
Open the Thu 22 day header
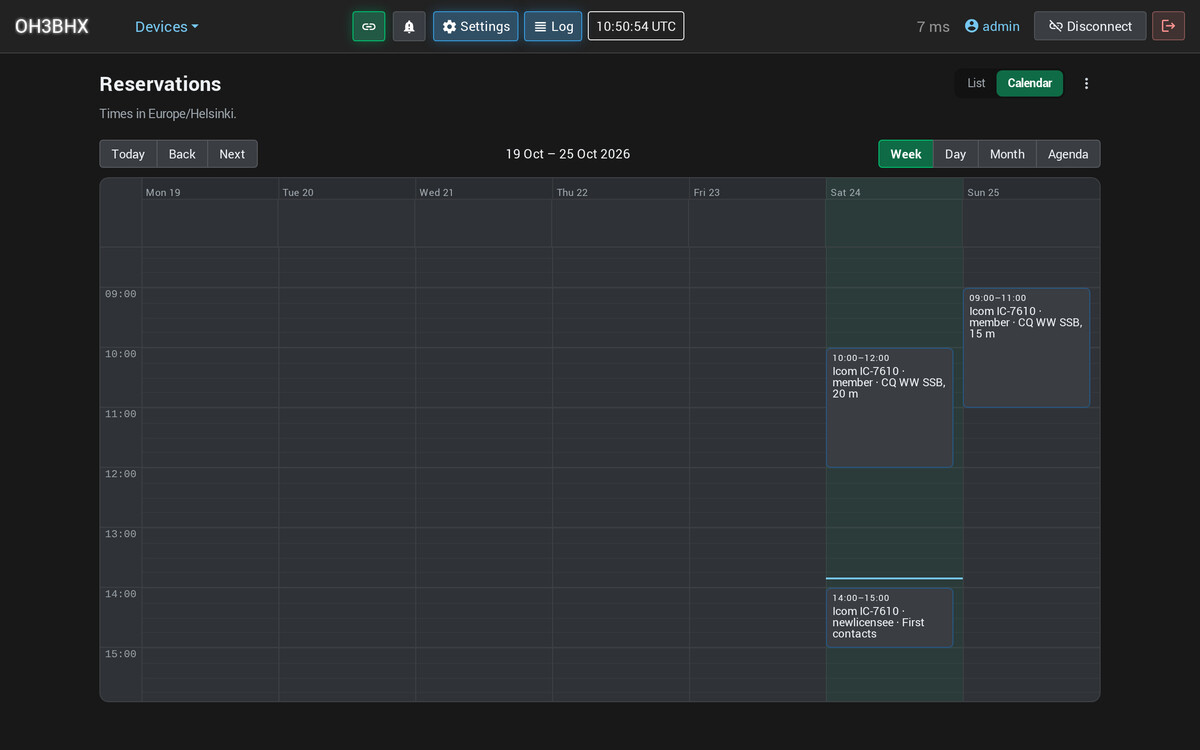pyautogui.click(x=572, y=192)
